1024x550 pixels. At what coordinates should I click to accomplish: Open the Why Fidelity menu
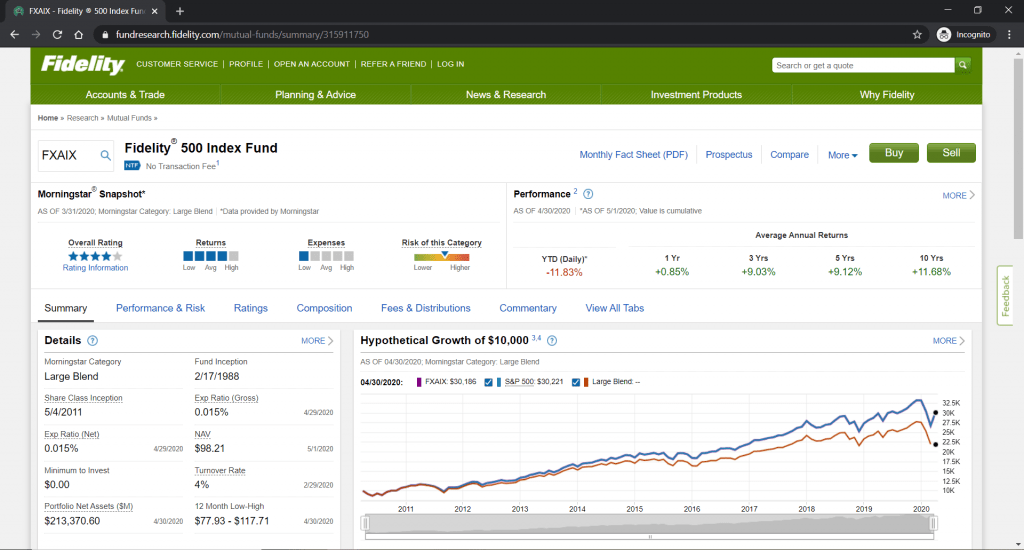pos(887,95)
